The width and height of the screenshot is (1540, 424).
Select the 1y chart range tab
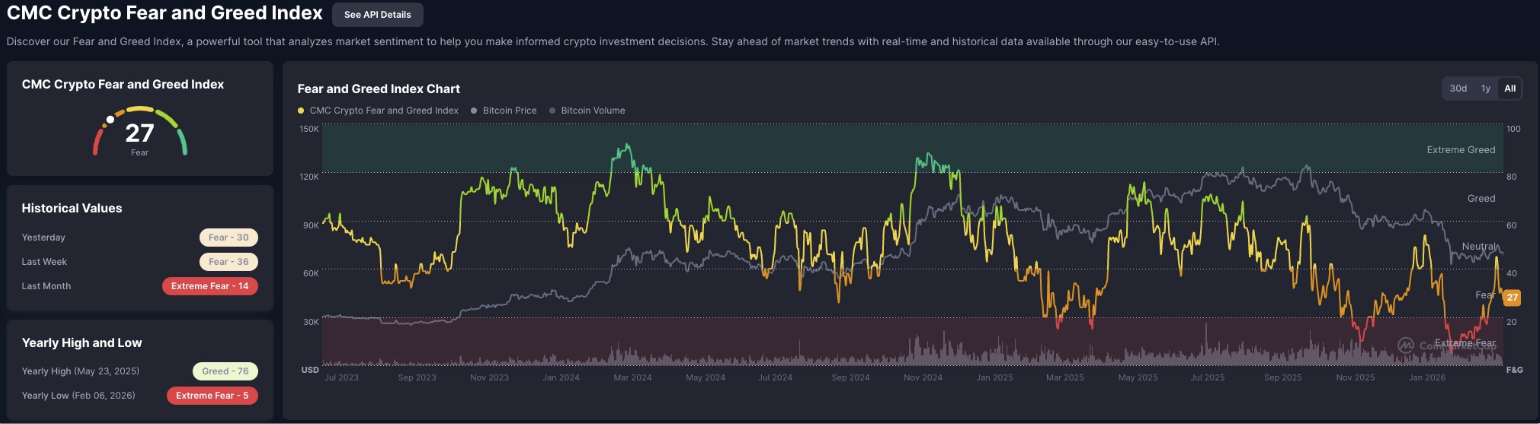(x=1485, y=89)
